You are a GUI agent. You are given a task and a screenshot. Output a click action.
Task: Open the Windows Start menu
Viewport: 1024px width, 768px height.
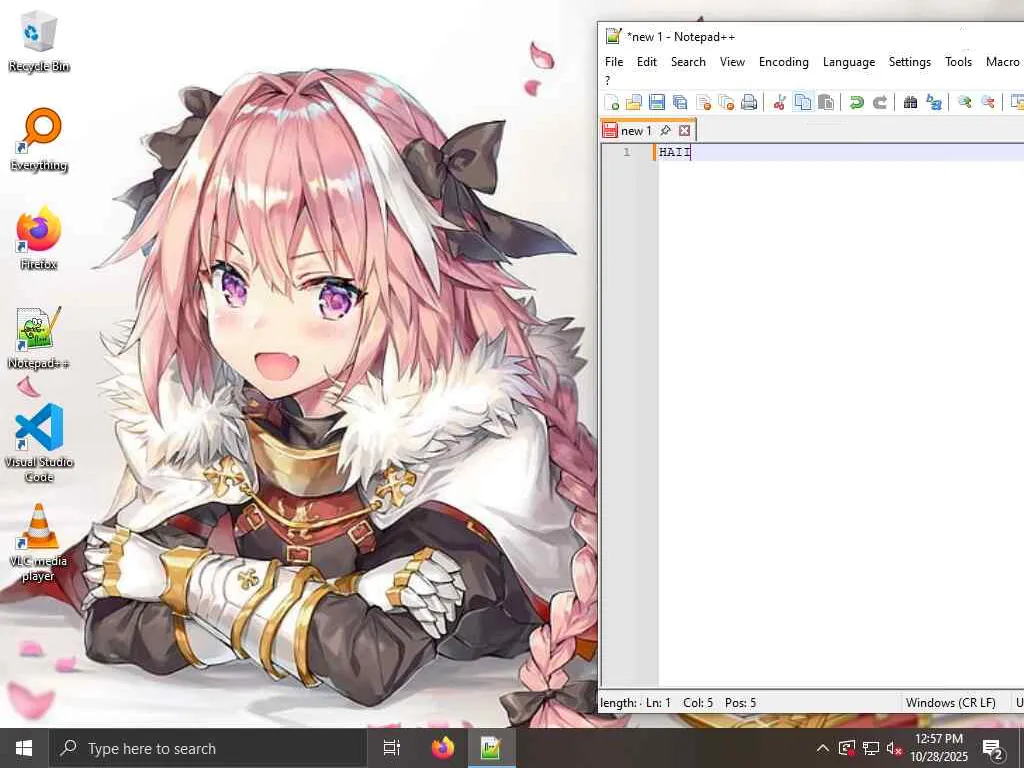(x=24, y=748)
